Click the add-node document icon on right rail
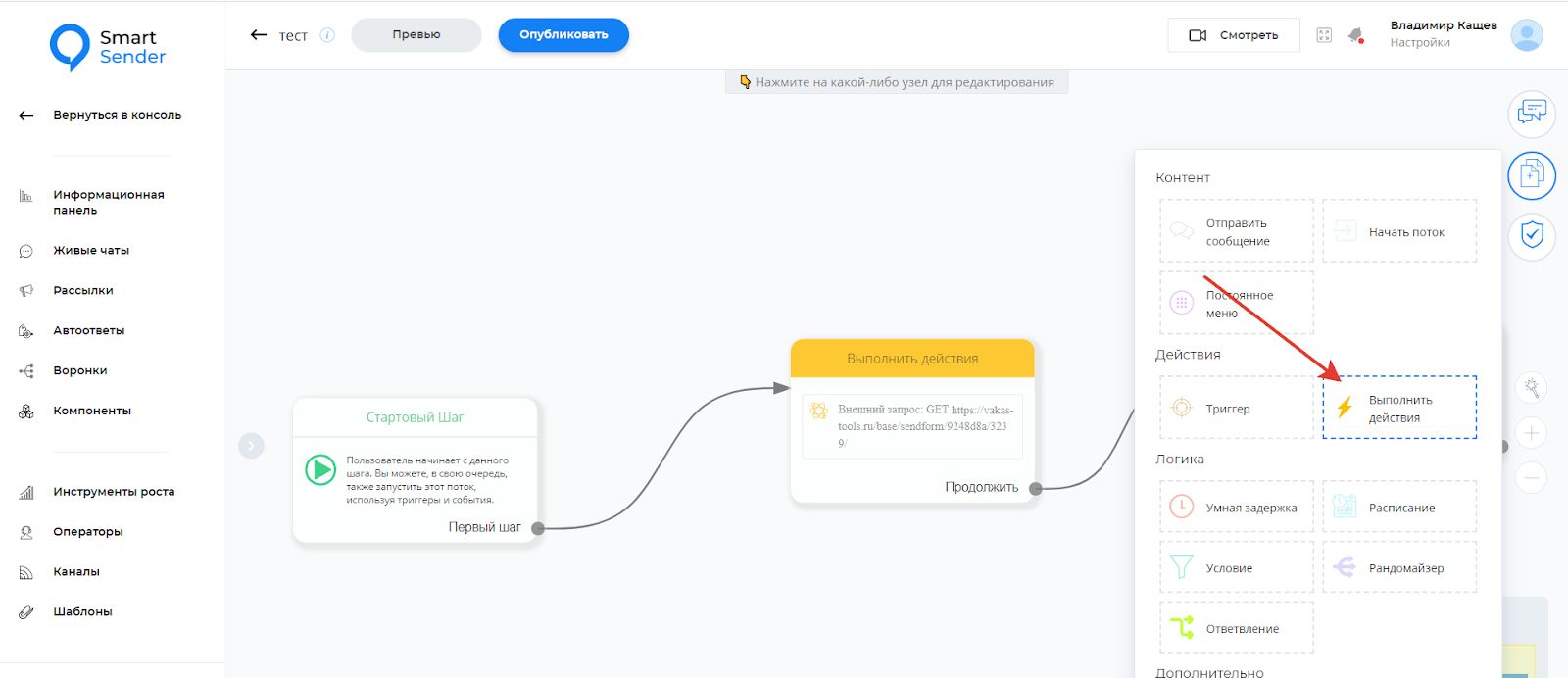Viewport: 1568px width, 678px height. pos(1531,176)
